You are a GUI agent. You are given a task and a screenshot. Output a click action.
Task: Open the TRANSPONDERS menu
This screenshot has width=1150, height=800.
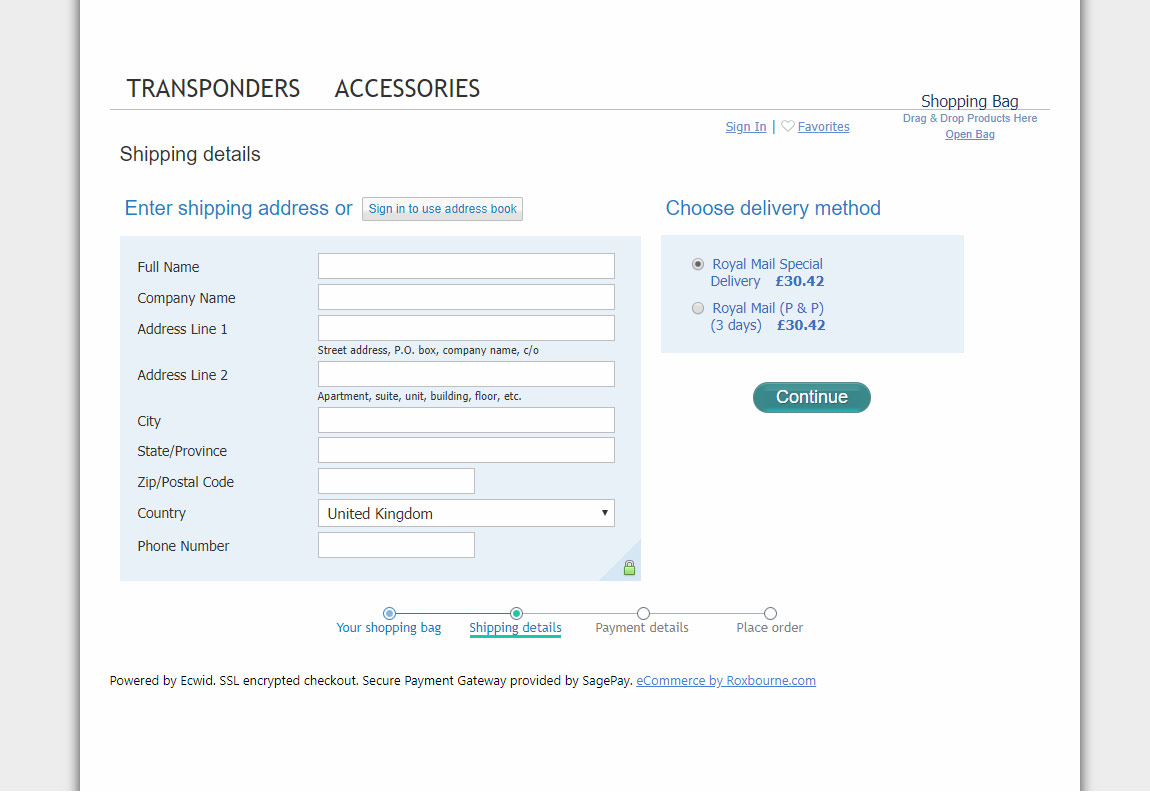(x=213, y=89)
